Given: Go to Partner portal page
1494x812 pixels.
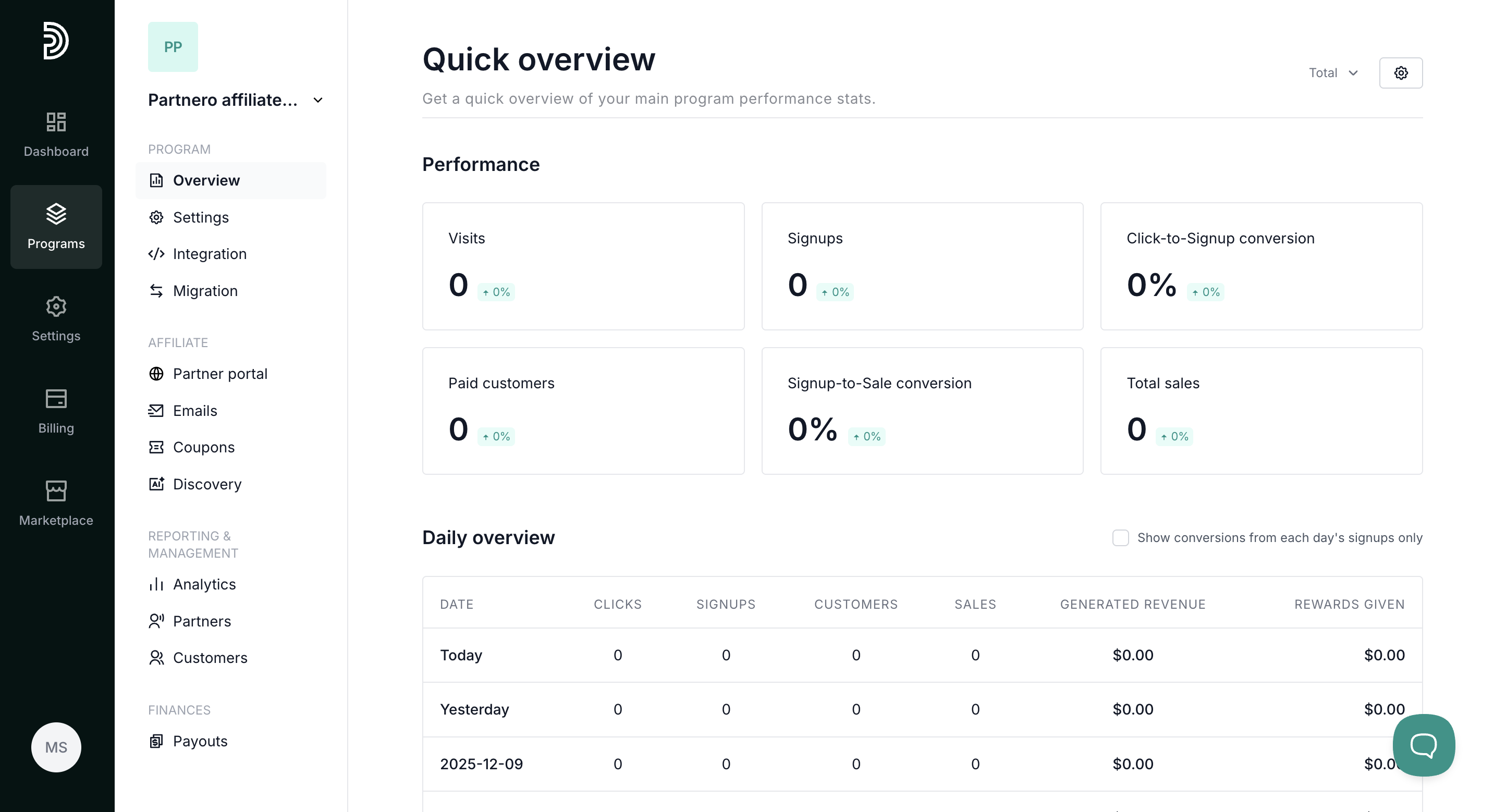Looking at the screenshot, I should [x=220, y=374].
